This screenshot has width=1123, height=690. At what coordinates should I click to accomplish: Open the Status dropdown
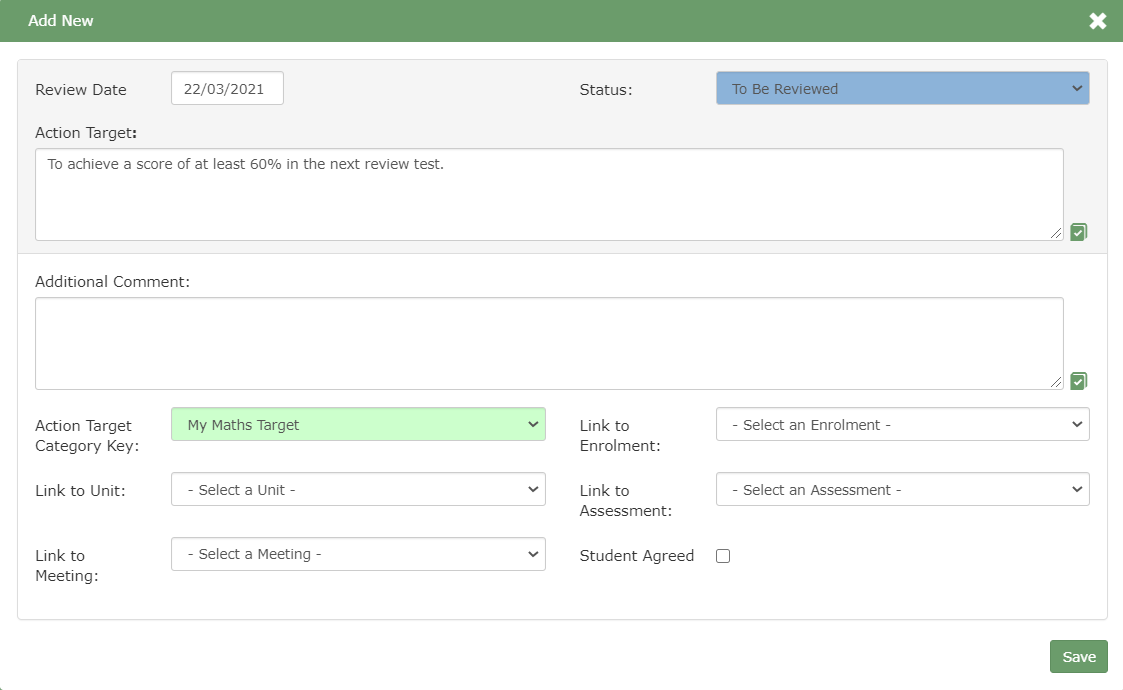pyautogui.click(x=902, y=88)
